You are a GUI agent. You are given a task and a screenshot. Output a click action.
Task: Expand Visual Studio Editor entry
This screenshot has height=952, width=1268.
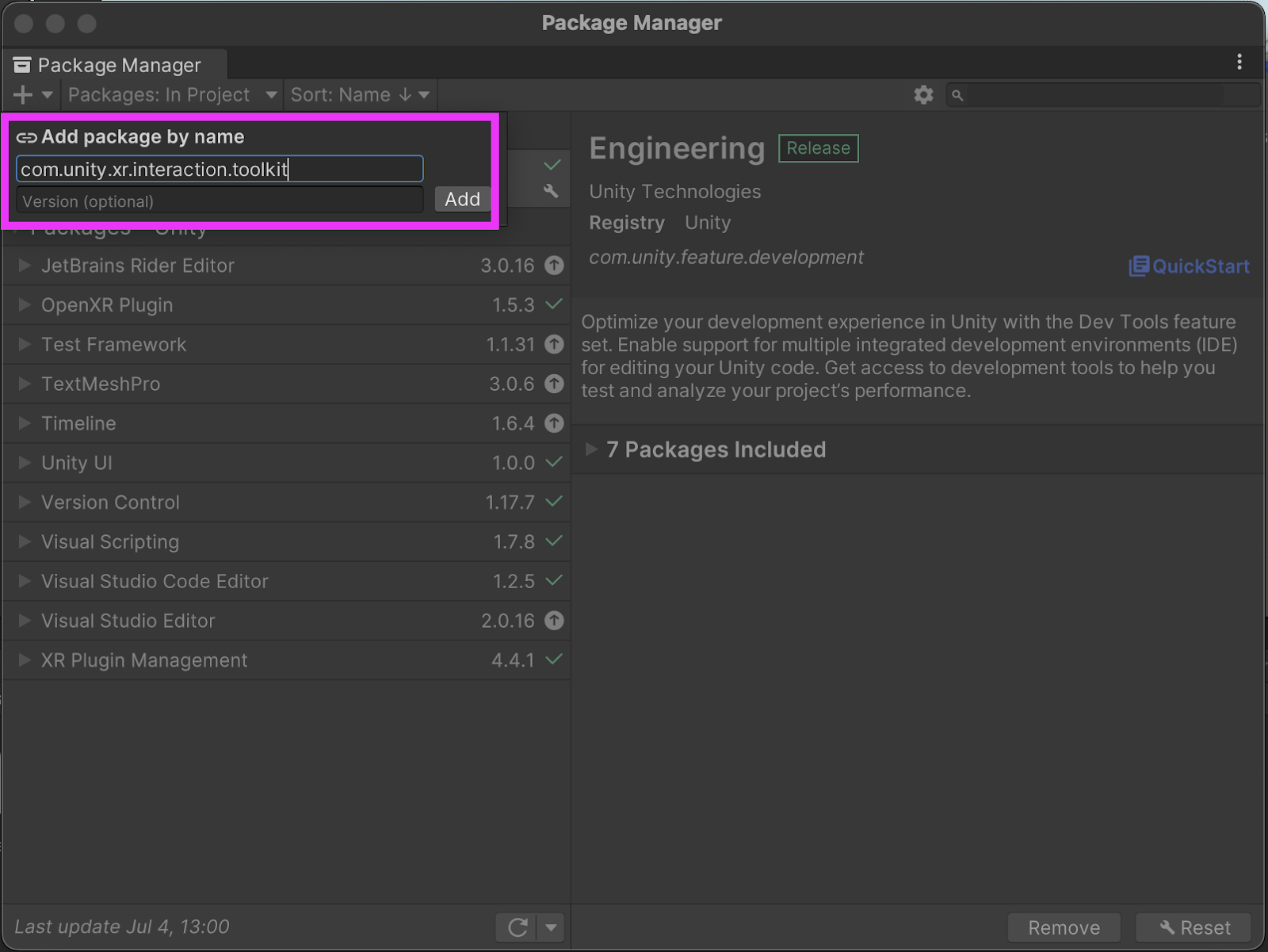[25, 621]
